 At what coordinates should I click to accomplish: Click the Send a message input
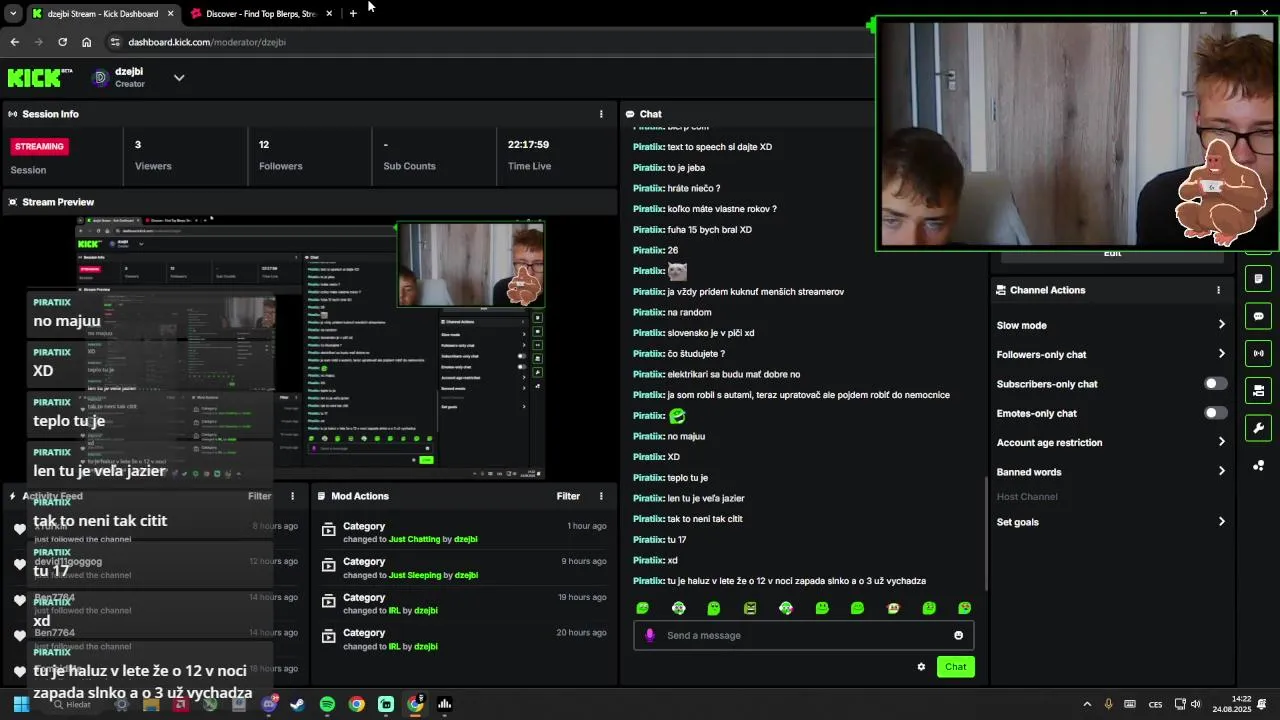click(803, 635)
